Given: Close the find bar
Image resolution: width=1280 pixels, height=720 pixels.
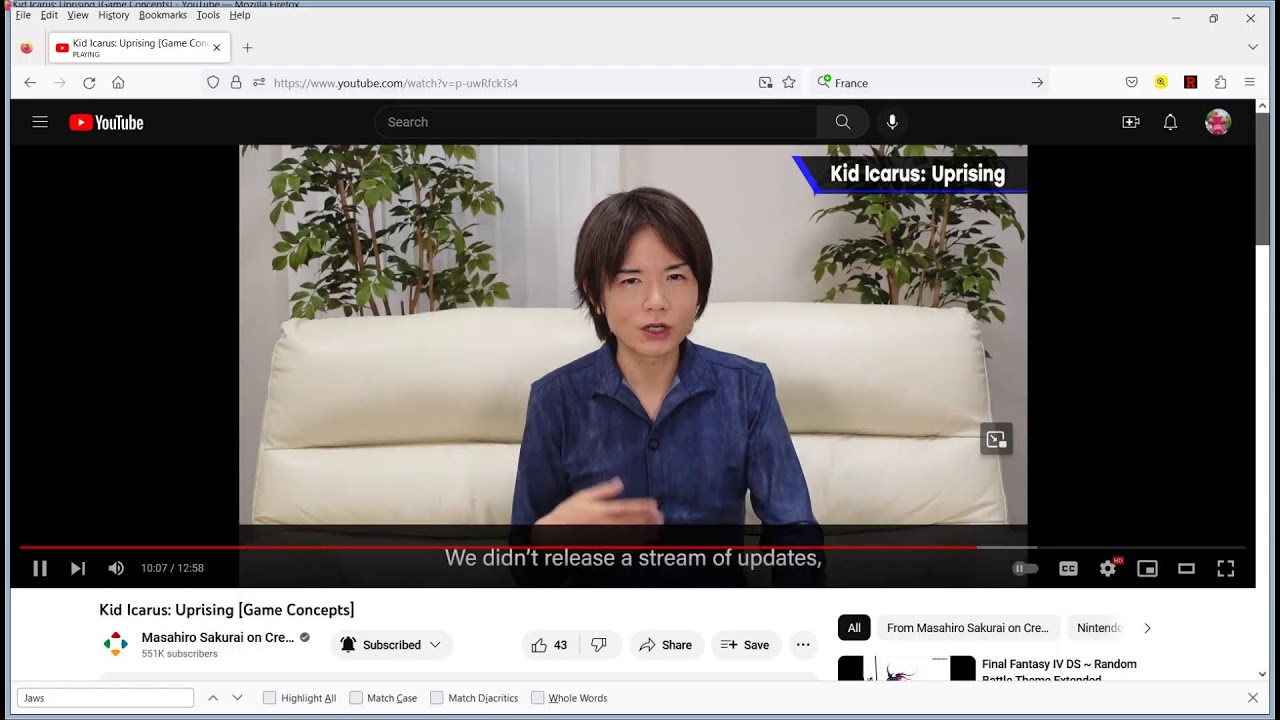Looking at the screenshot, I should tap(1253, 698).
